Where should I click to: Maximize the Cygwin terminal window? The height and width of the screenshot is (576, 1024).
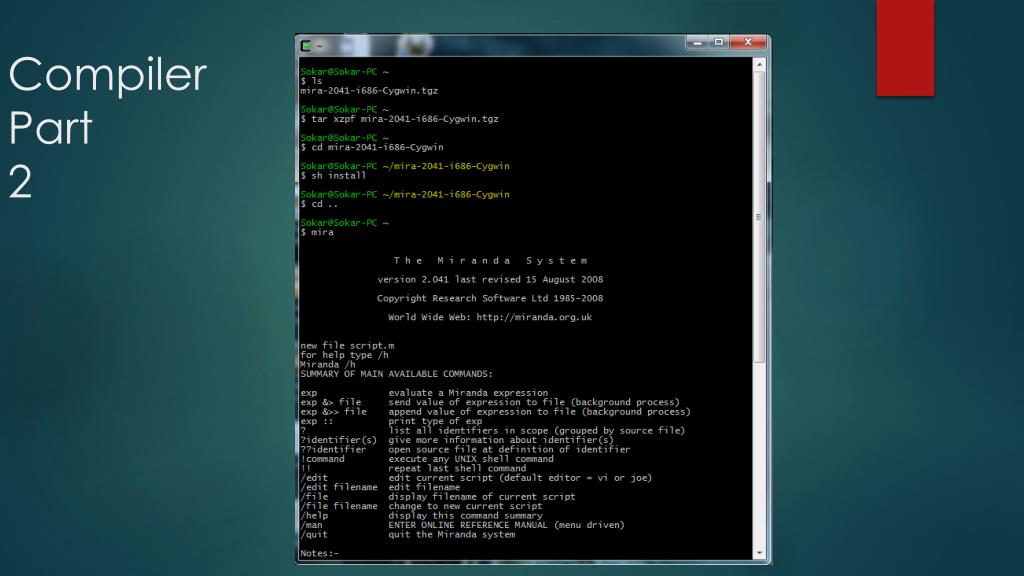(718, 42)
